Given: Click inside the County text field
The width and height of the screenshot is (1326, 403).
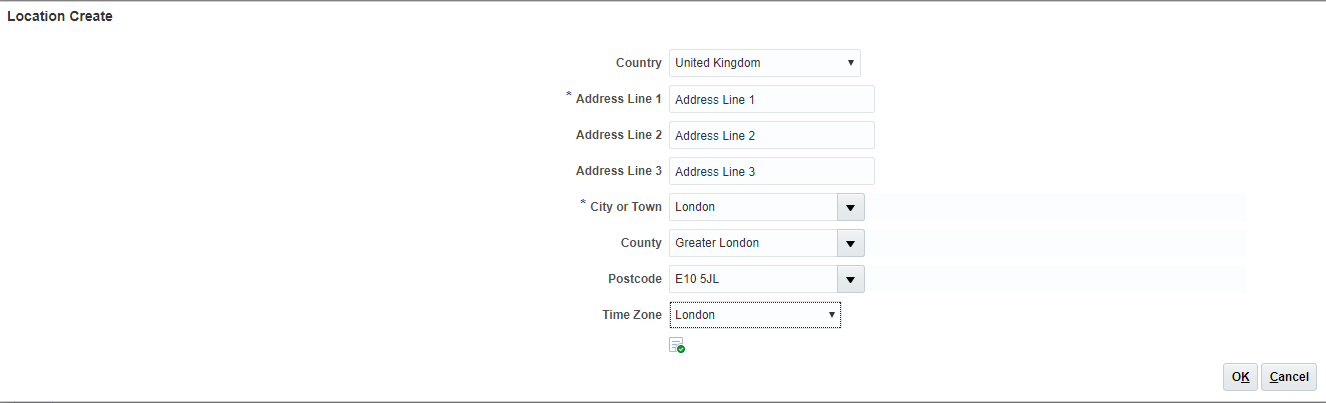Looking at the screenshot, I should tap(752, 243).
